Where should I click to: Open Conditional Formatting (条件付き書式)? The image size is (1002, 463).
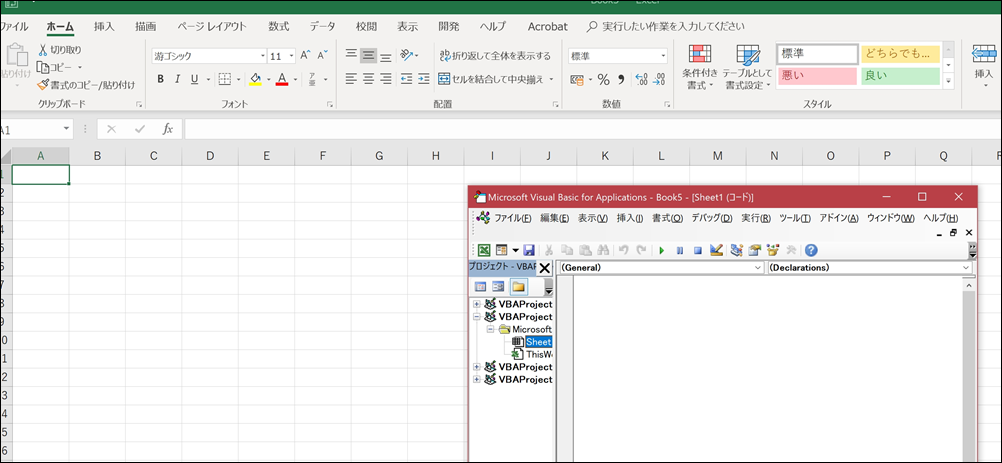[x=700, y=67]
